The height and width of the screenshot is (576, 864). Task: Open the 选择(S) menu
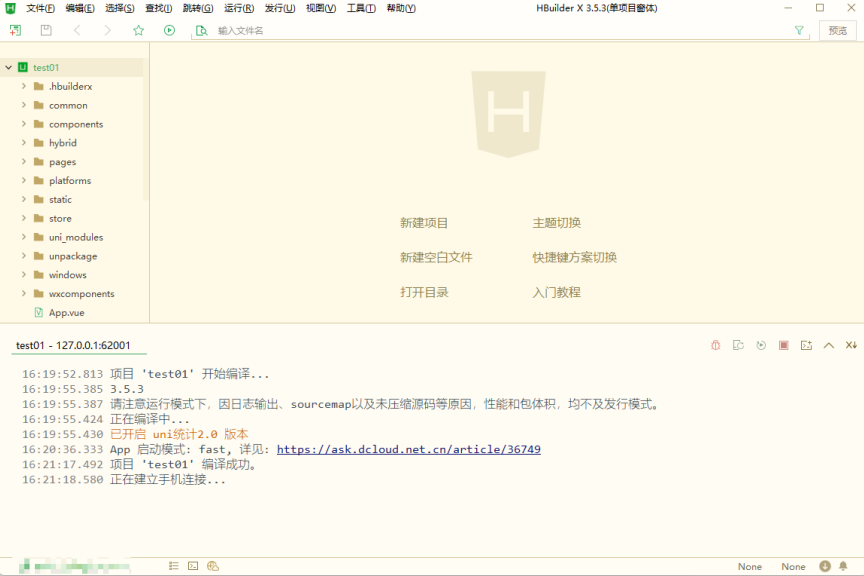[120, 8]
